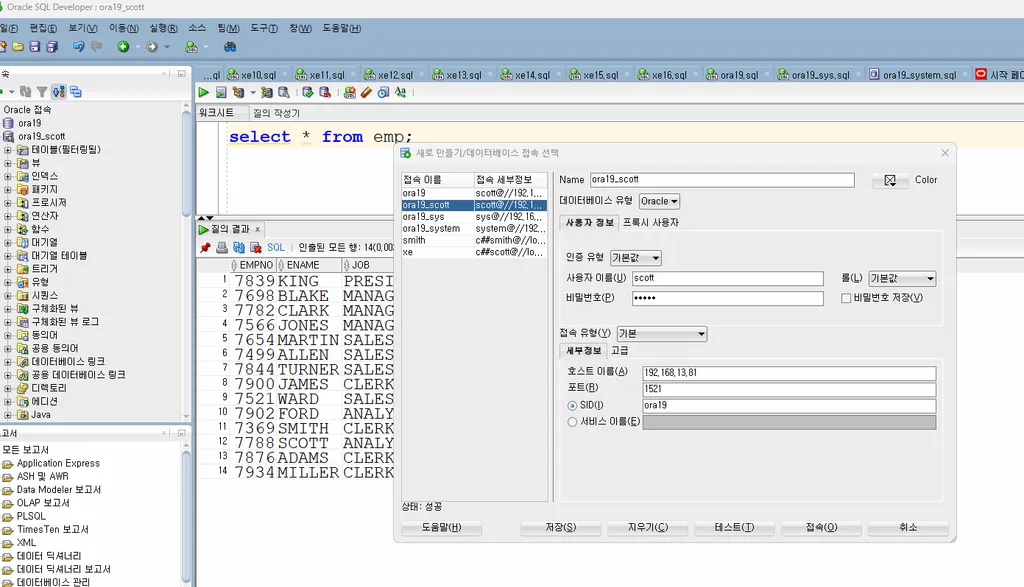Click the 접속(O) button
This screenshot has height=587, width=1024.
(822, 528)
